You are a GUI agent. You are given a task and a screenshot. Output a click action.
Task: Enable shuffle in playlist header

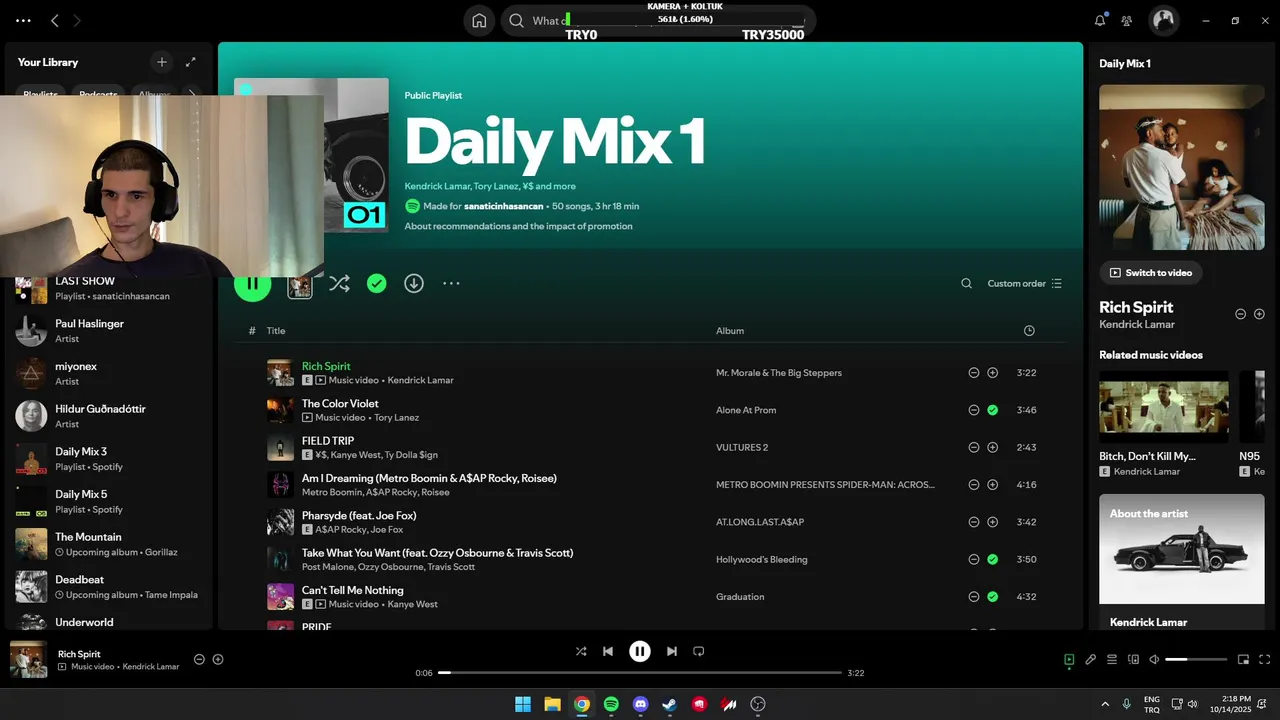(x=340, y=284)
